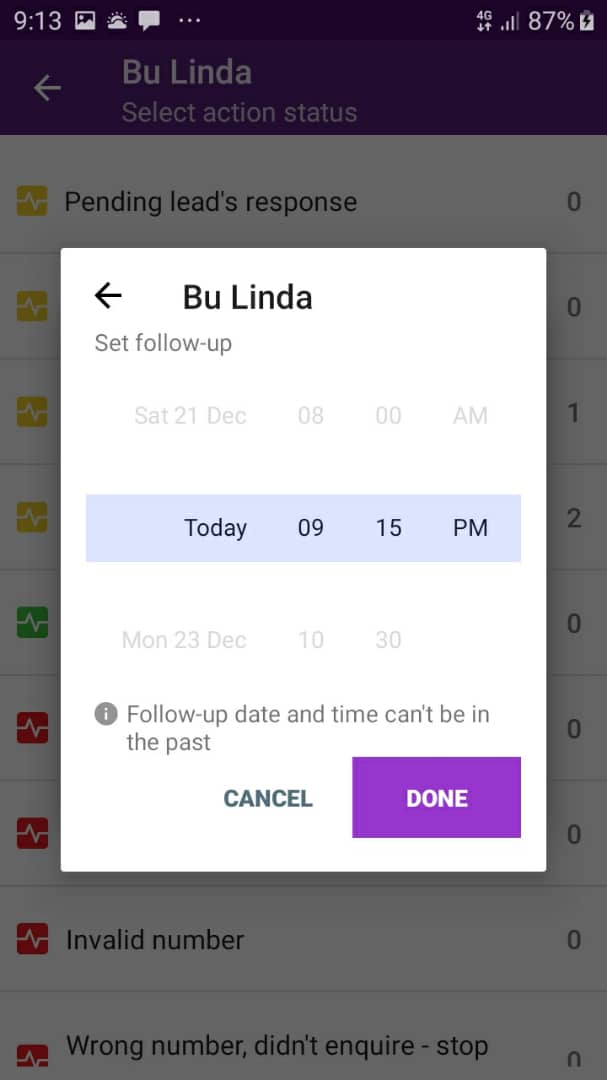The height and width of the screenshot is (1080, 607).
Task: Pick hour 10 in the time picker
Action: (x=311, y=640)
